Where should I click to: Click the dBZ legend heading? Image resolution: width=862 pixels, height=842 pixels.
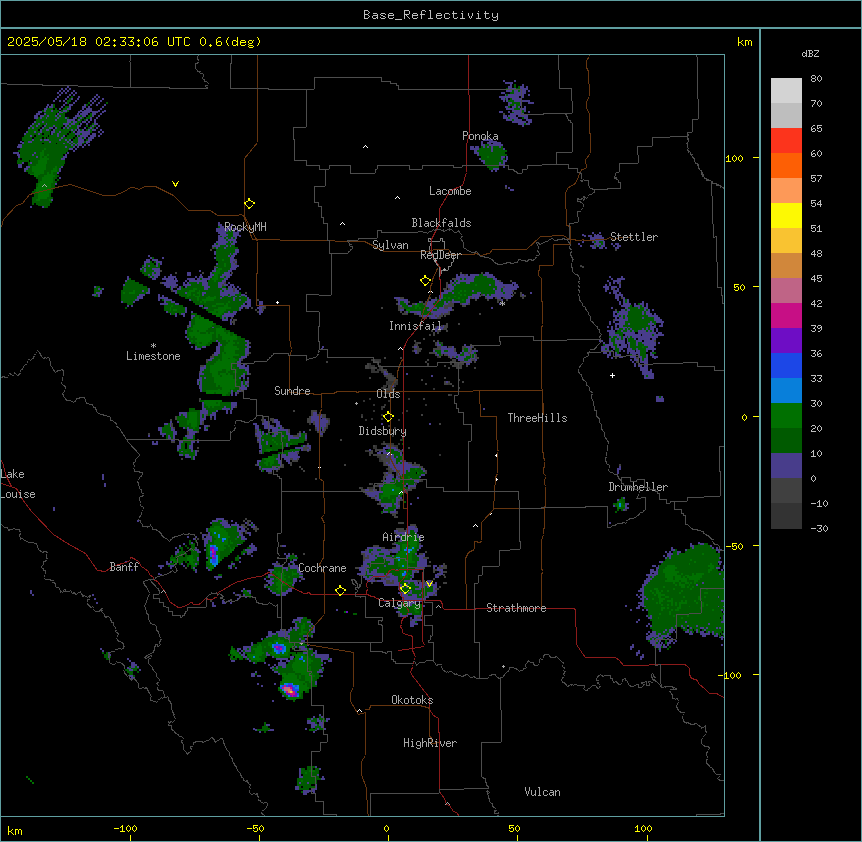tap(810, 54)
